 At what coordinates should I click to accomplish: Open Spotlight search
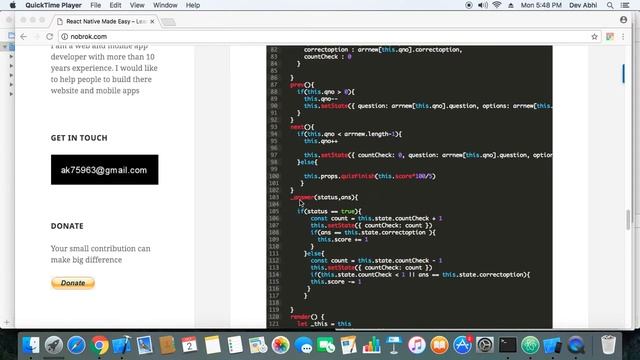tap(610, 5)
